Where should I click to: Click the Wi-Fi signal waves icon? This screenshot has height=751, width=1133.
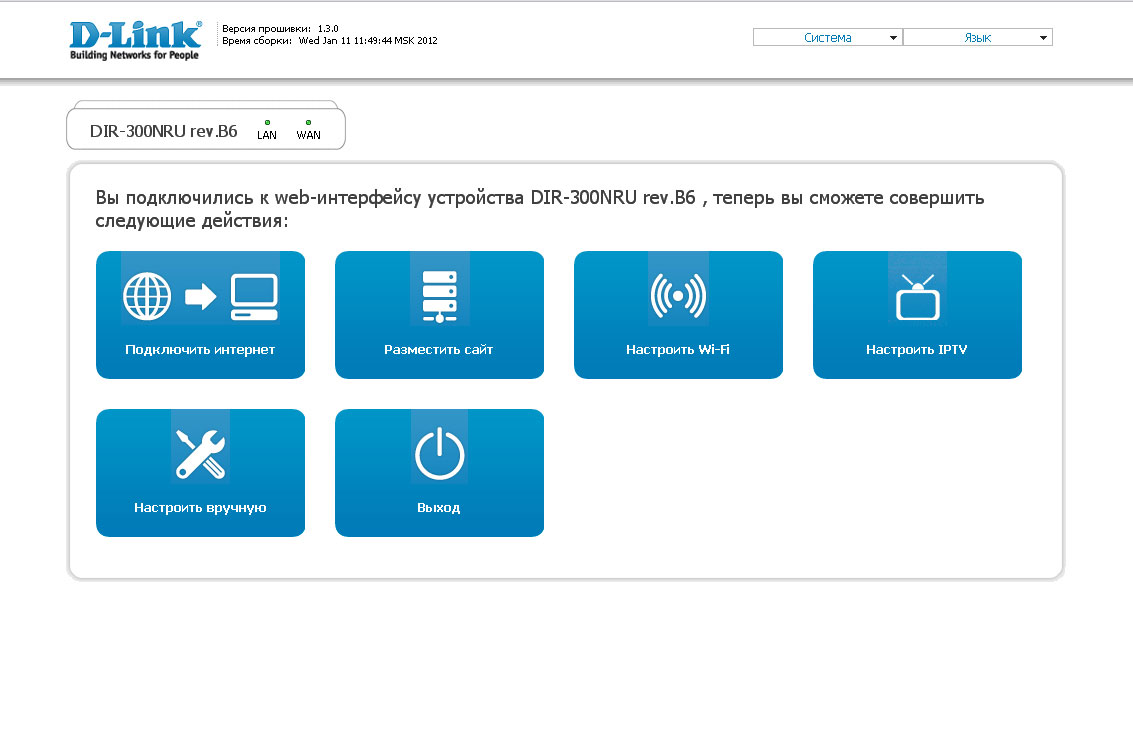pos(678,296)
